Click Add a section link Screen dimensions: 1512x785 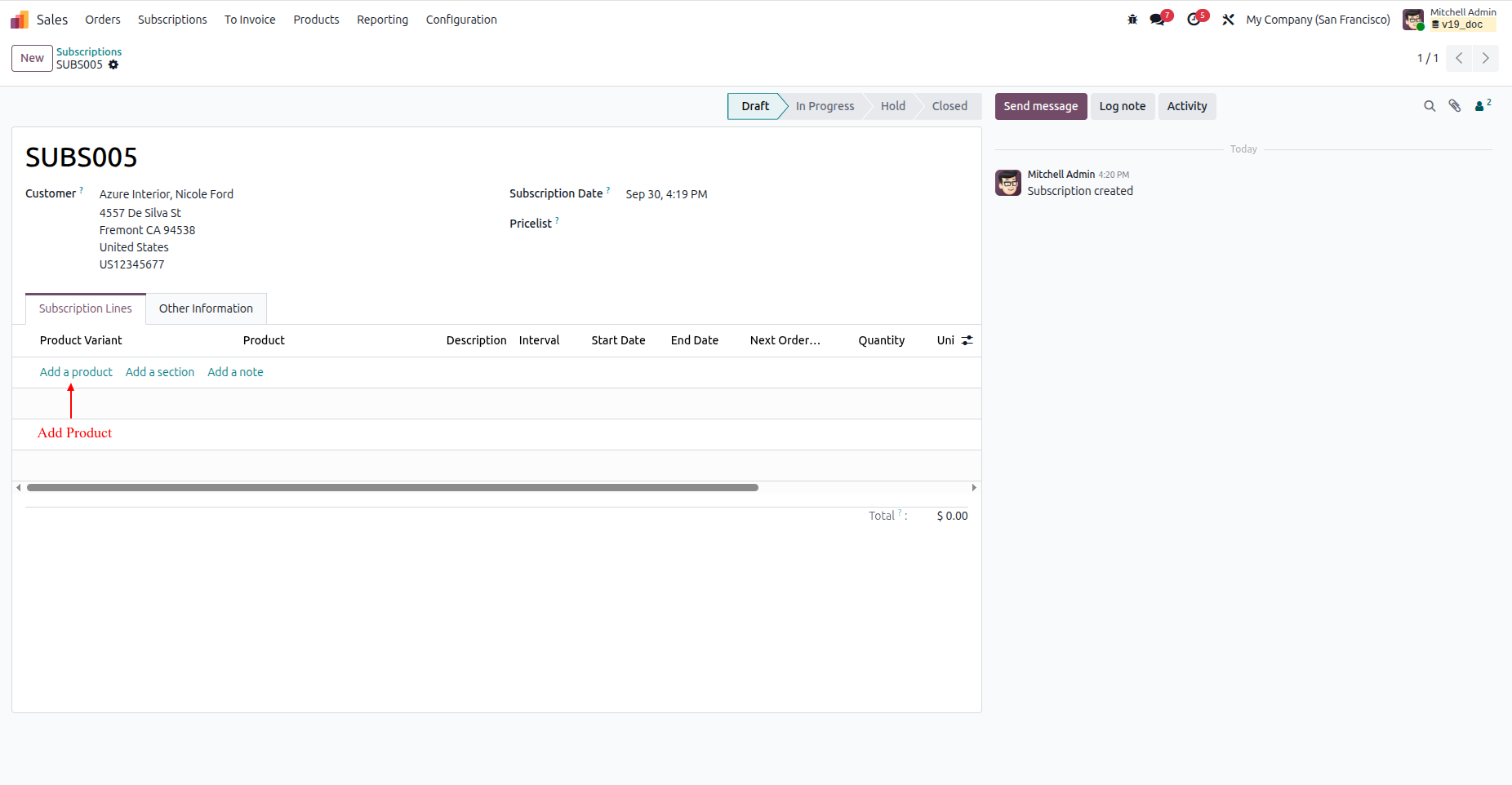160,372
